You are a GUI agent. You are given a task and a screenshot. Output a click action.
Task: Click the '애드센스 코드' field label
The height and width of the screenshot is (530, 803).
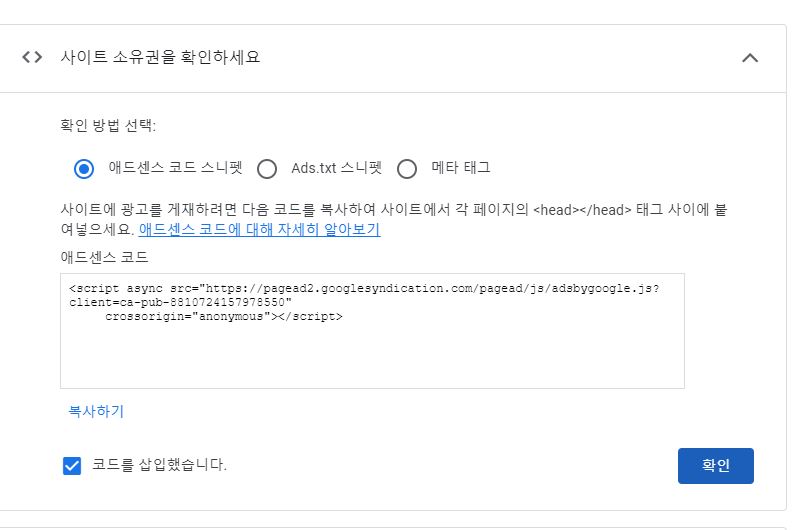(104, 257)
